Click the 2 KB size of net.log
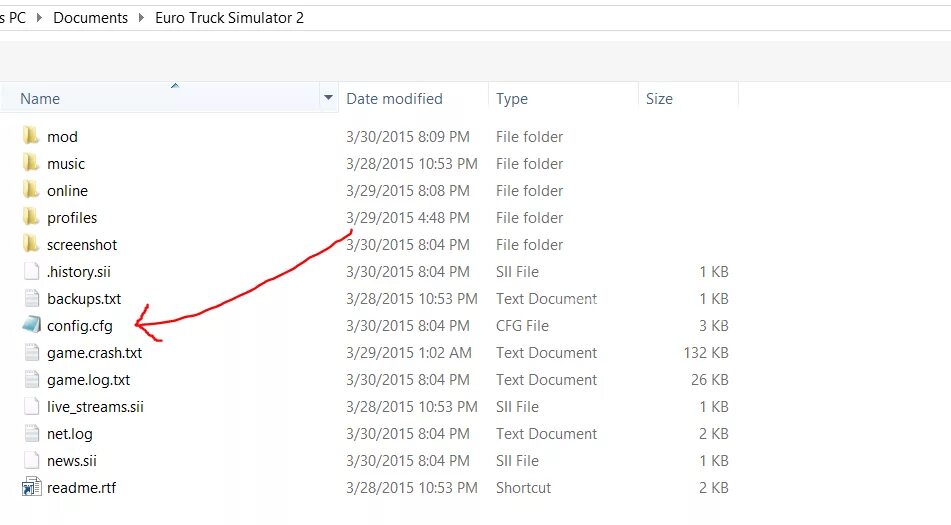Image resolution: width=951 pixels, height=525 pixels. [713, 433]
